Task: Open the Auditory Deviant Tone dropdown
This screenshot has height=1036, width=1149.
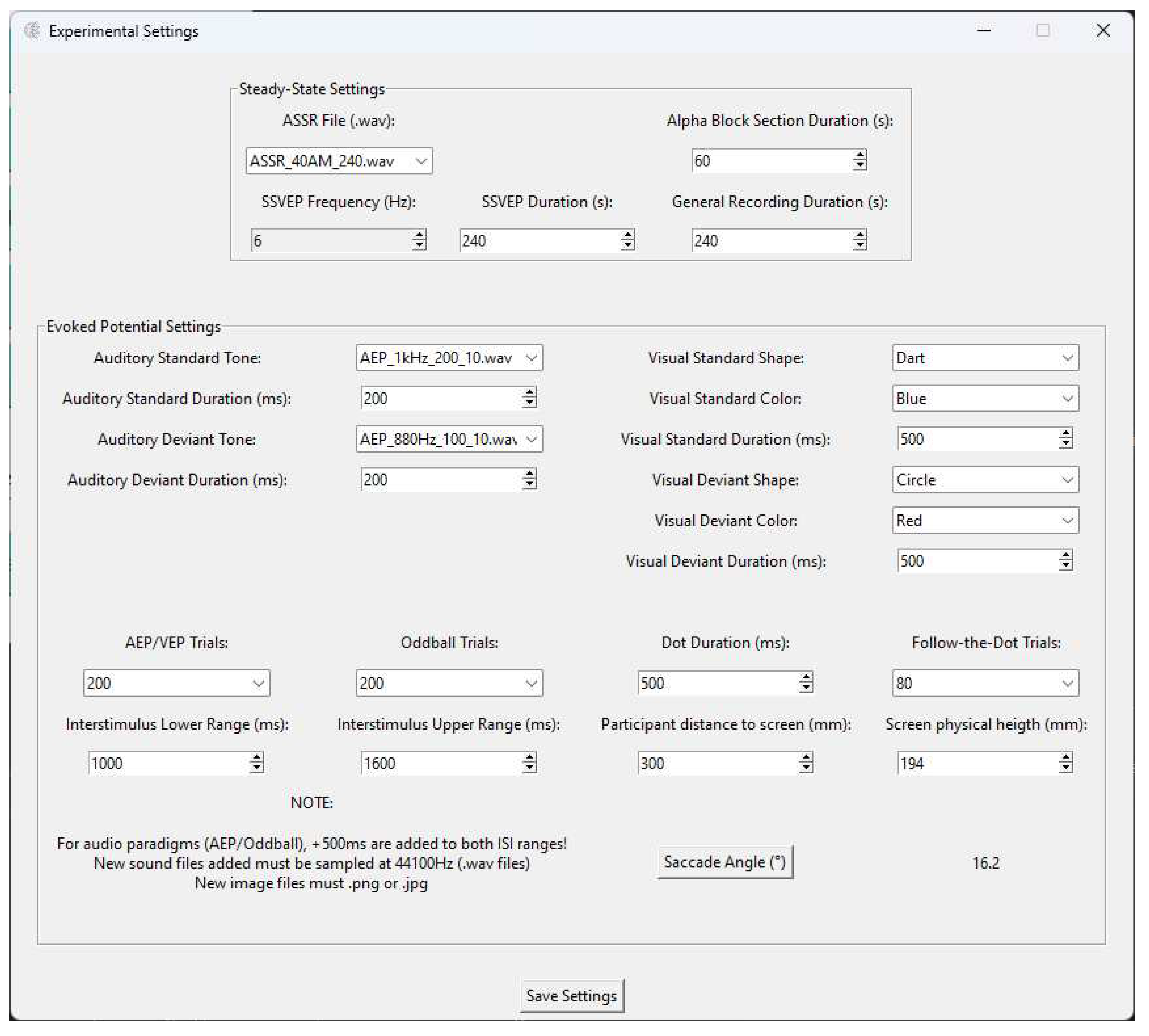Action: pyautogui.click(x=532, y=439)
